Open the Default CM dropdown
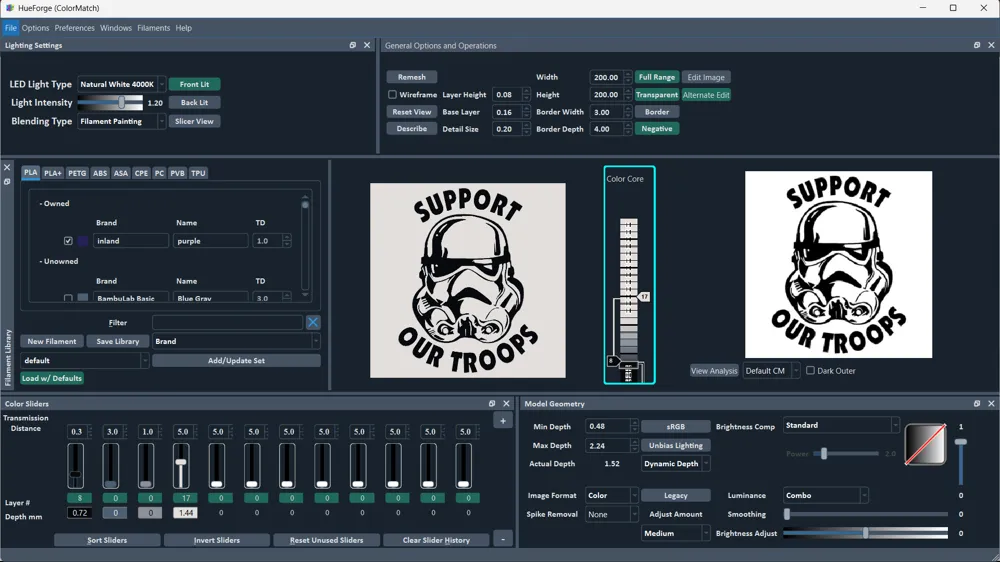This screenshot has width=1000, height=562. (771, 371)
